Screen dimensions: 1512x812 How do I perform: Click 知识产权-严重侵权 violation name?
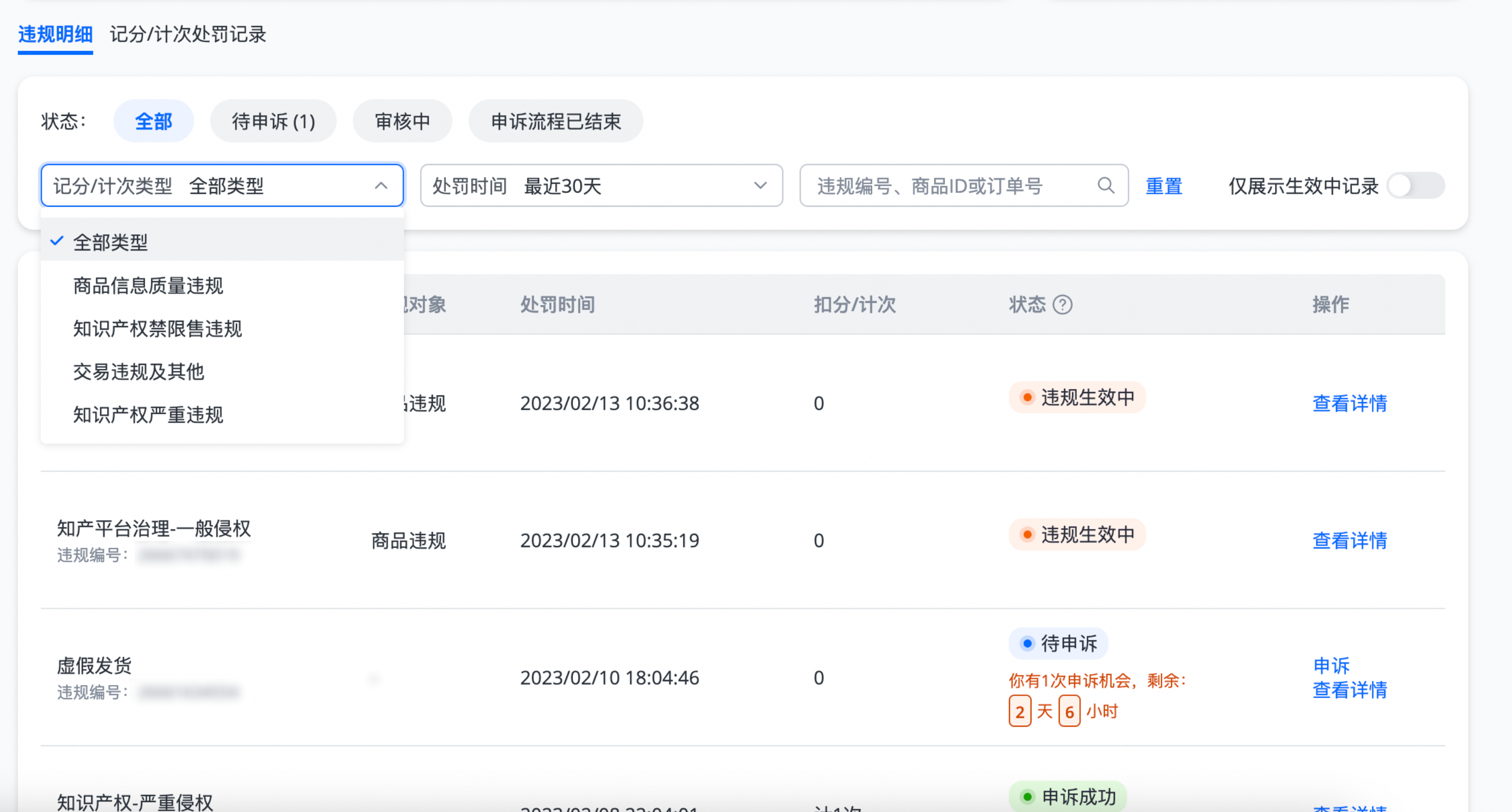[135, 801]
